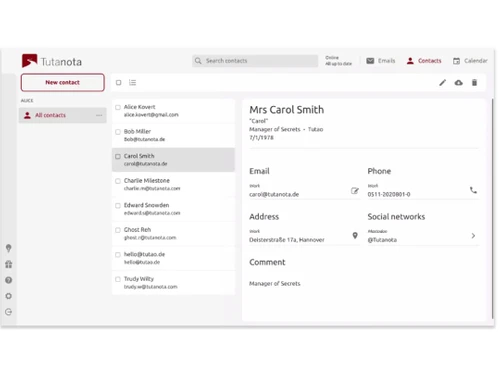Check the Carol Smith checkbox
This screenshot has height=375, width=500.
click(118, 156)
